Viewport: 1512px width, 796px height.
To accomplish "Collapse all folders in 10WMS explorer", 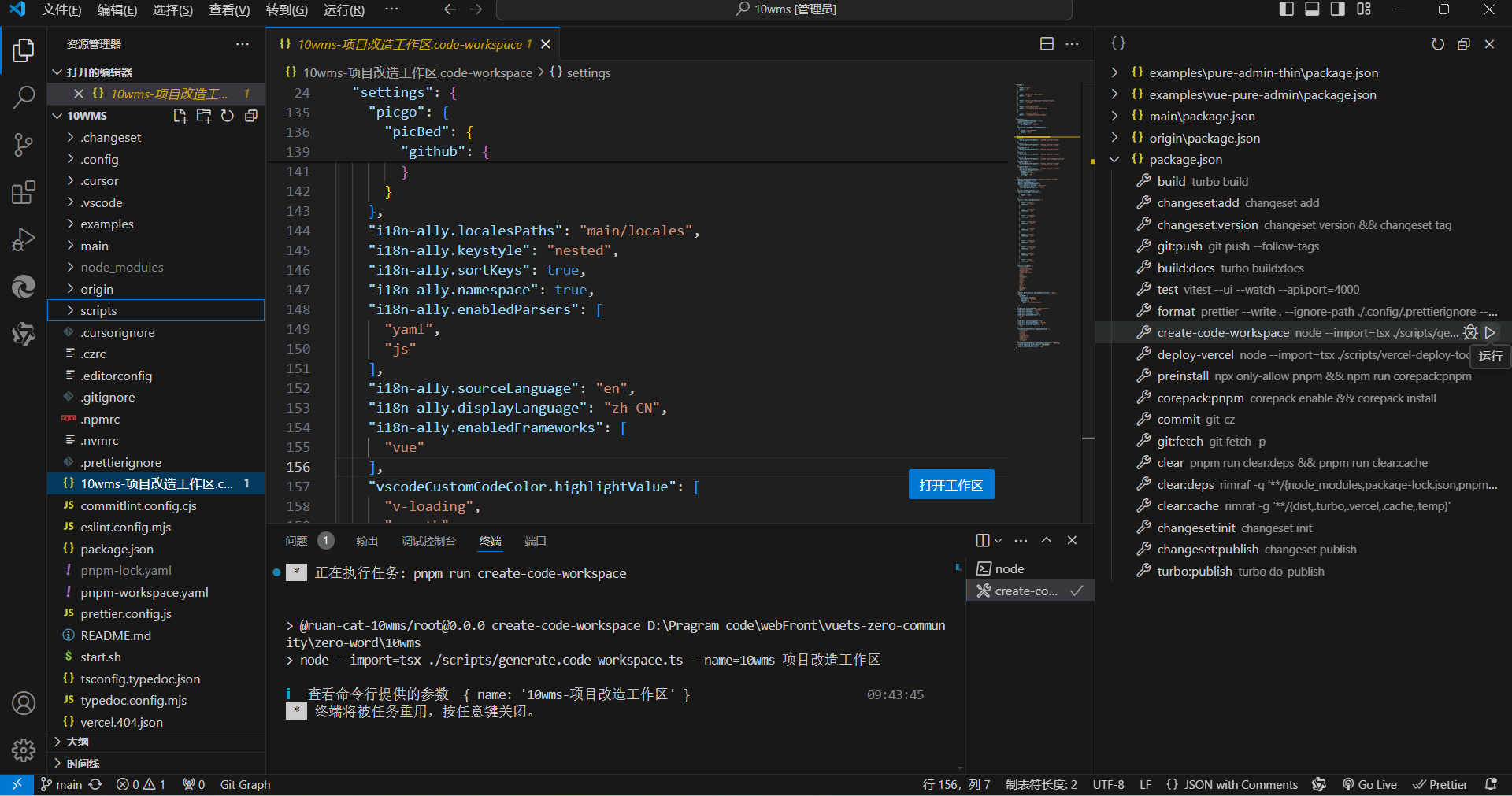I will click(x=251, y=116).
